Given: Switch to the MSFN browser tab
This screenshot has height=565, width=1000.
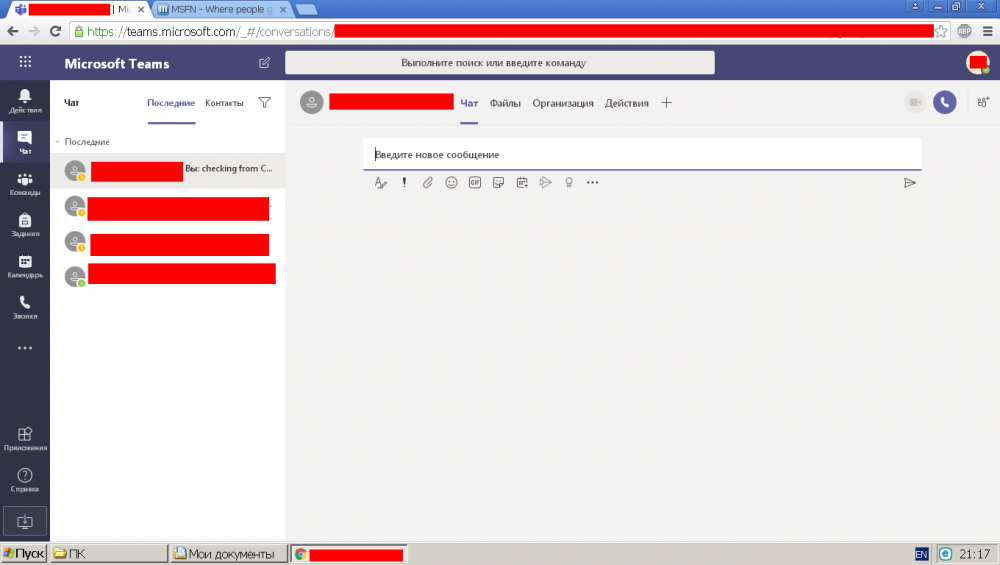Looking at the screenshot, I should click(221, 10).
